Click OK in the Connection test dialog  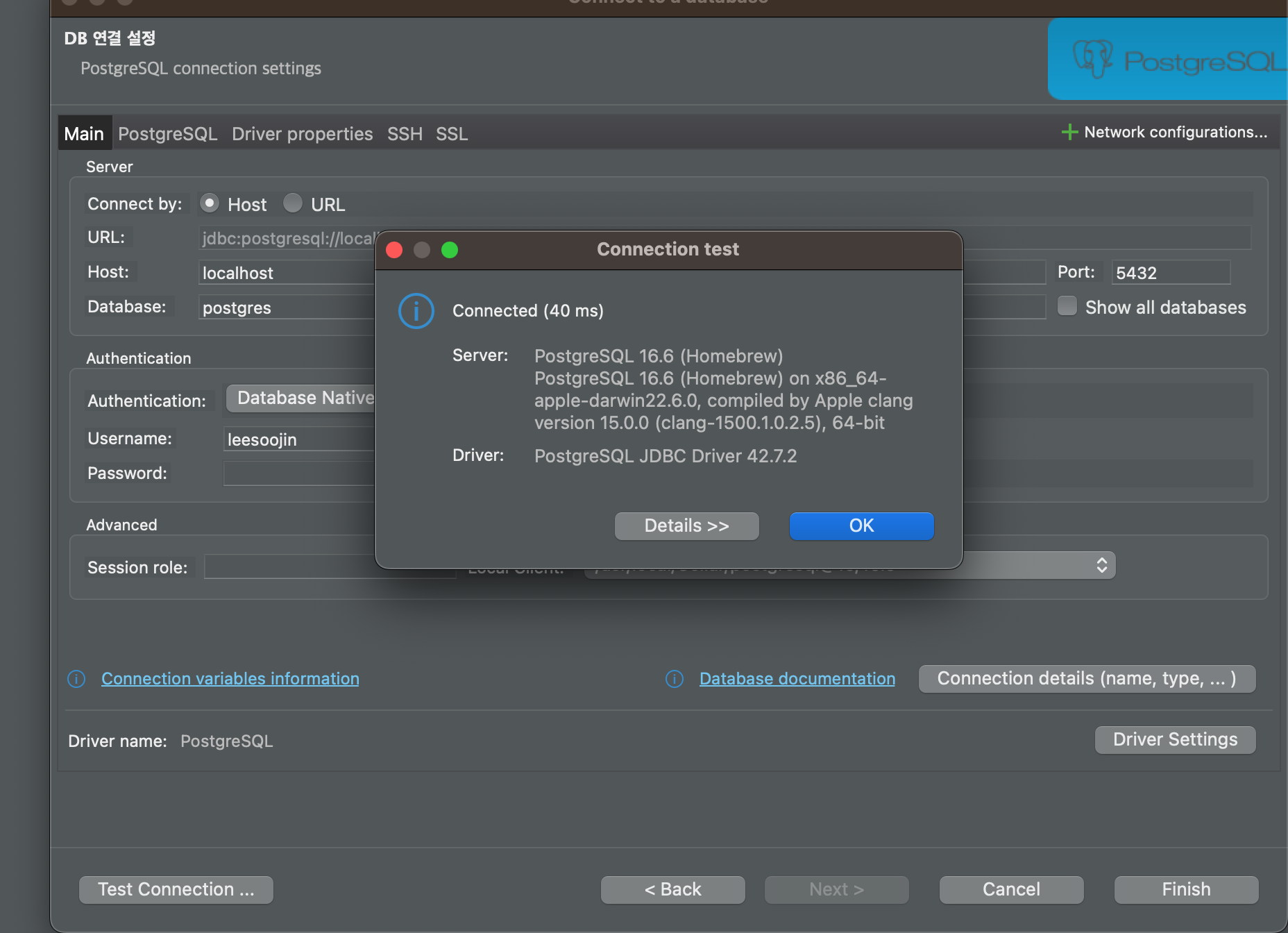[862, 526]
